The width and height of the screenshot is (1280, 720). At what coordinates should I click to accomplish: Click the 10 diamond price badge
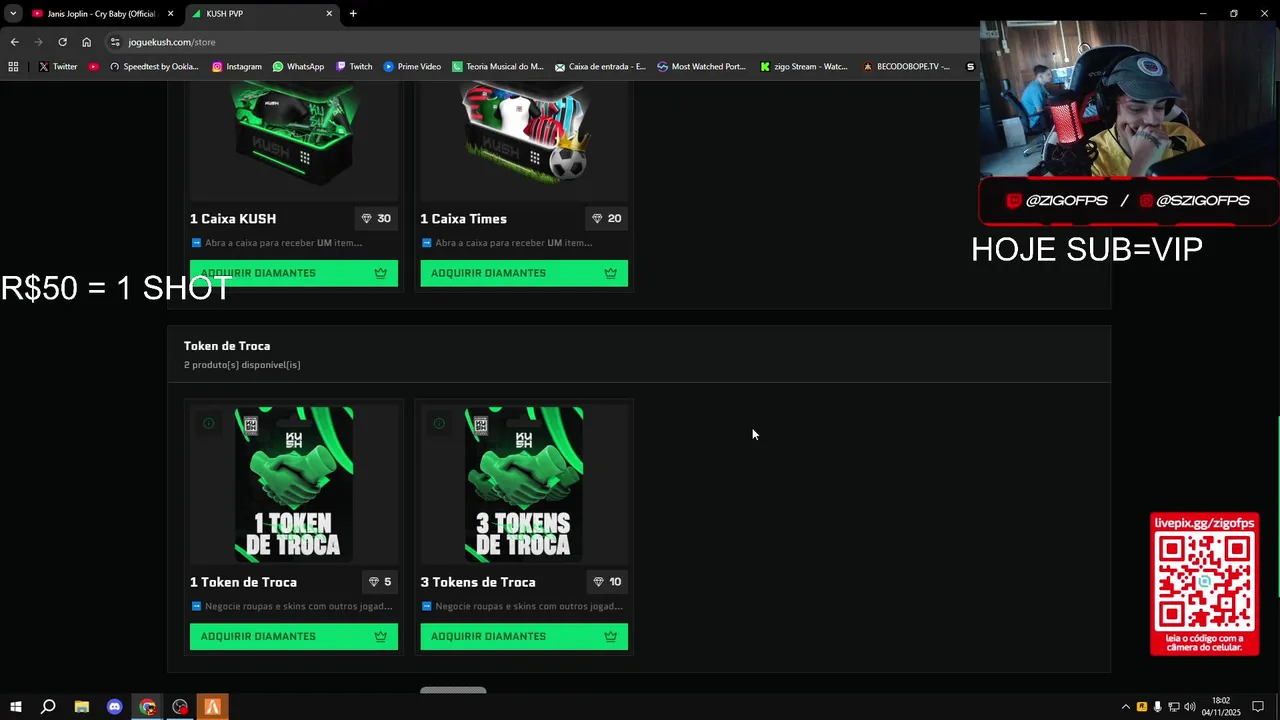[x=607, y=582]
